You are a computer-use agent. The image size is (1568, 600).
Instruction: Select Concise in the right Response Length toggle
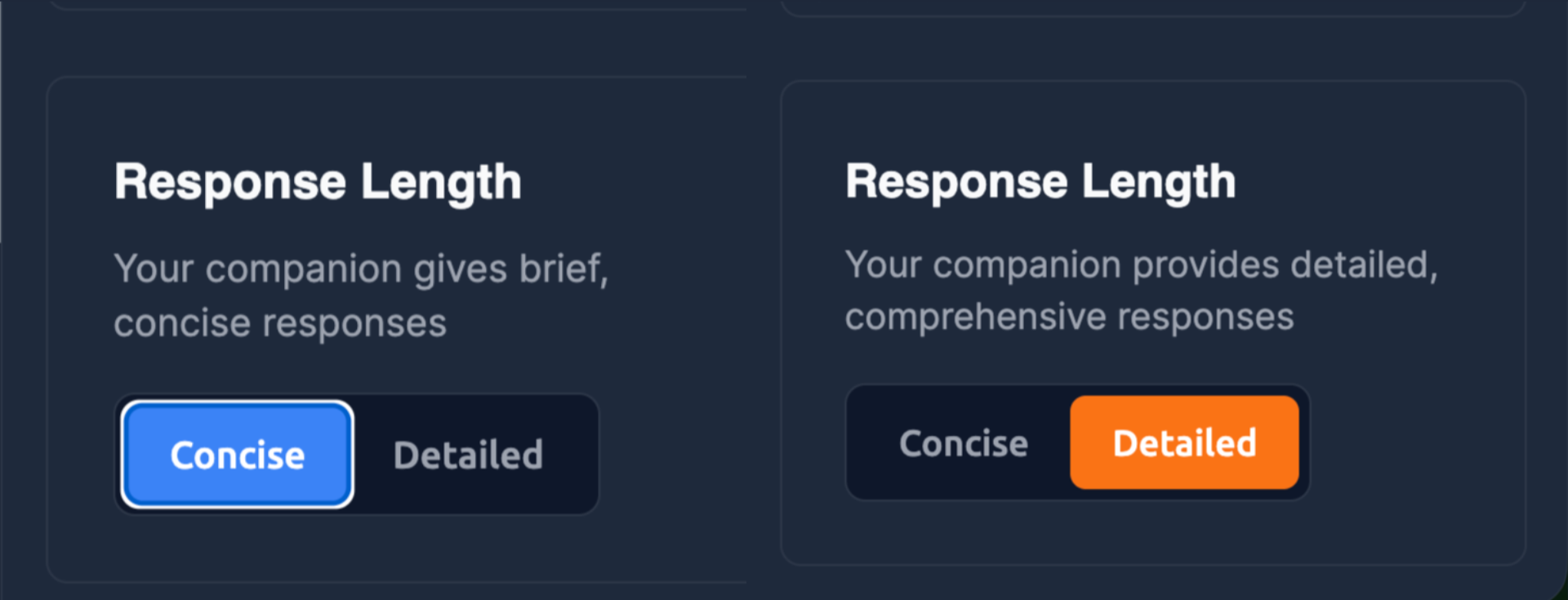[x=962, y=442]
